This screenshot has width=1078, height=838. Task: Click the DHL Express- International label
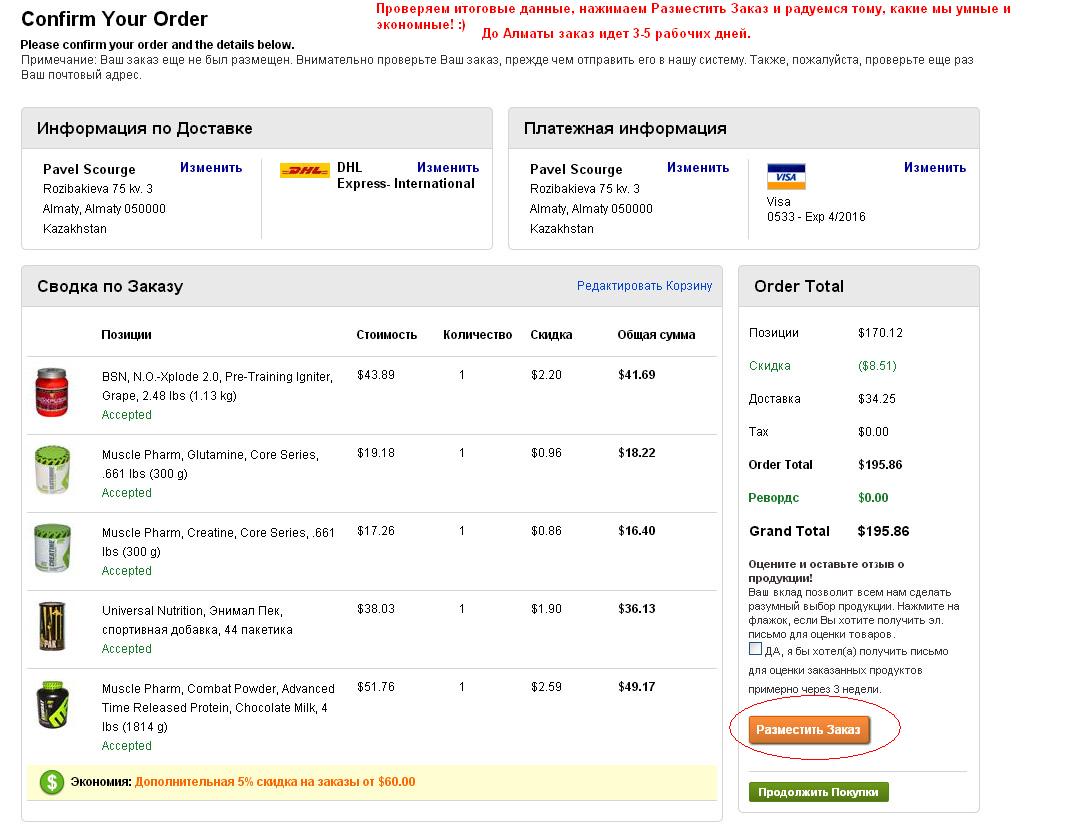click(406, 175)
